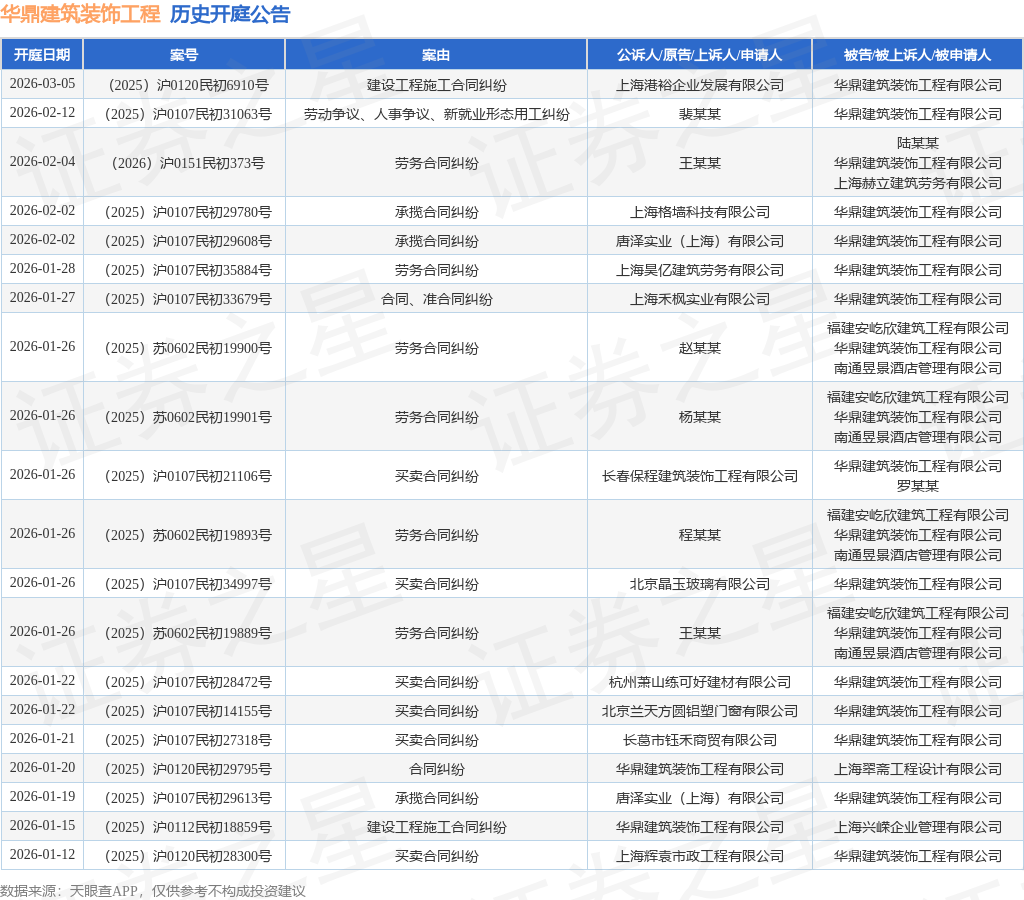Screen dimensions: 1024x900
Task: Click data source note 天眼查APP
Action: coord(104,891)
